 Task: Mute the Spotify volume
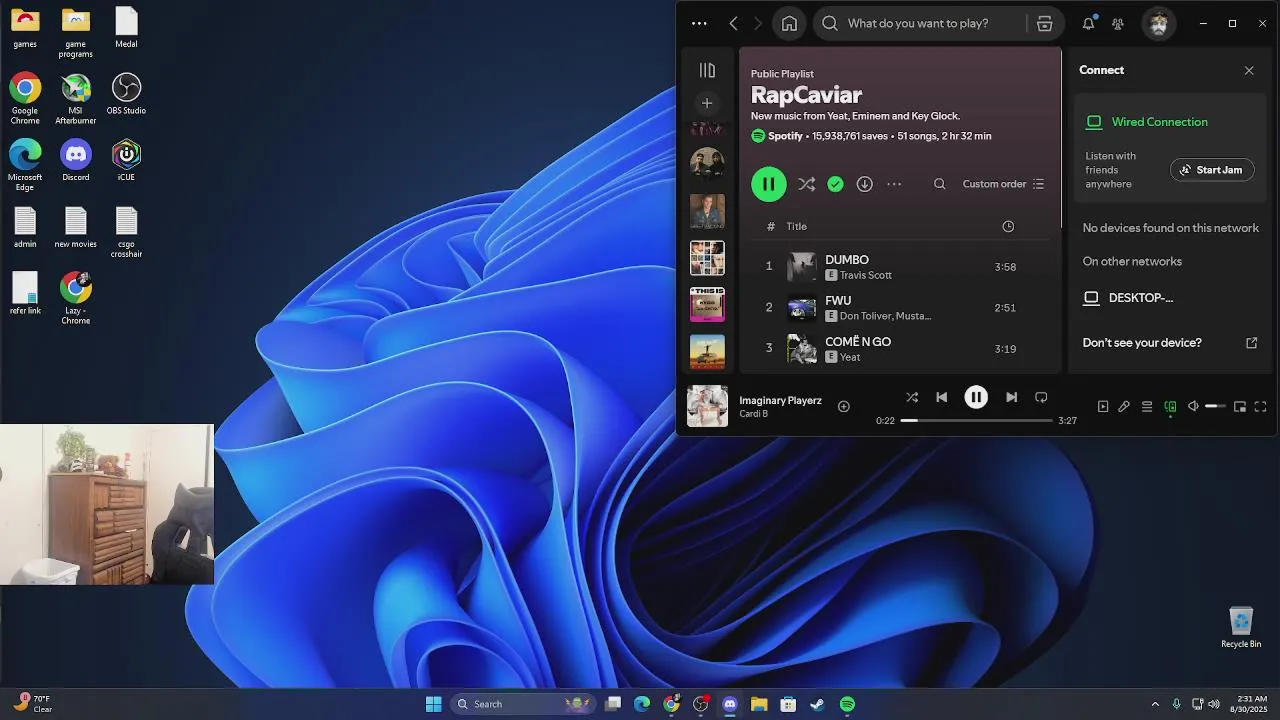pyautogui.click(x=1193, y=406)
